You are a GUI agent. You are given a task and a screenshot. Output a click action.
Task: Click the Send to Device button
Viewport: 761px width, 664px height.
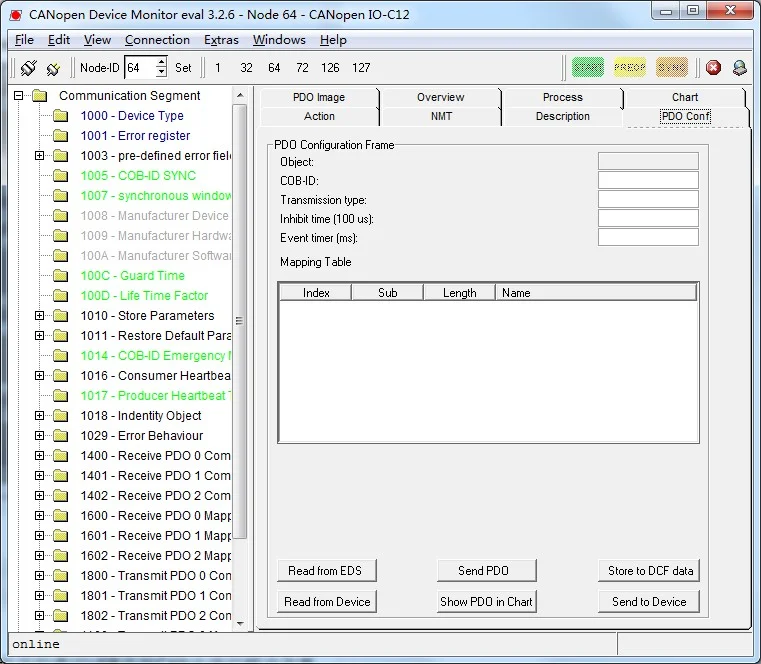(x=649, y=601)
